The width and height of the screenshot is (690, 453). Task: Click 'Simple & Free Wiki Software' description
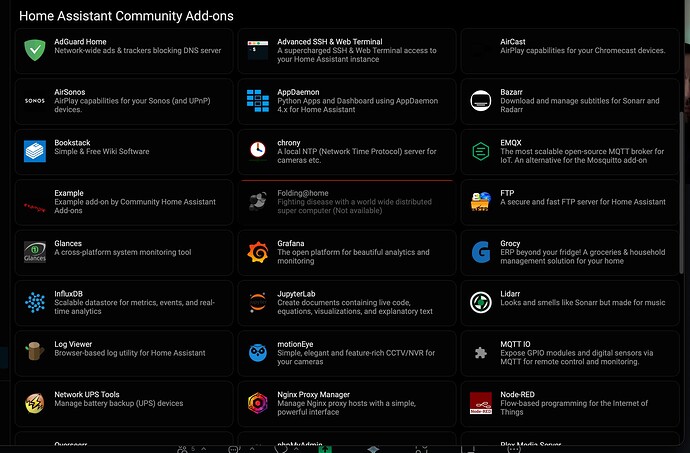point(102,151)
